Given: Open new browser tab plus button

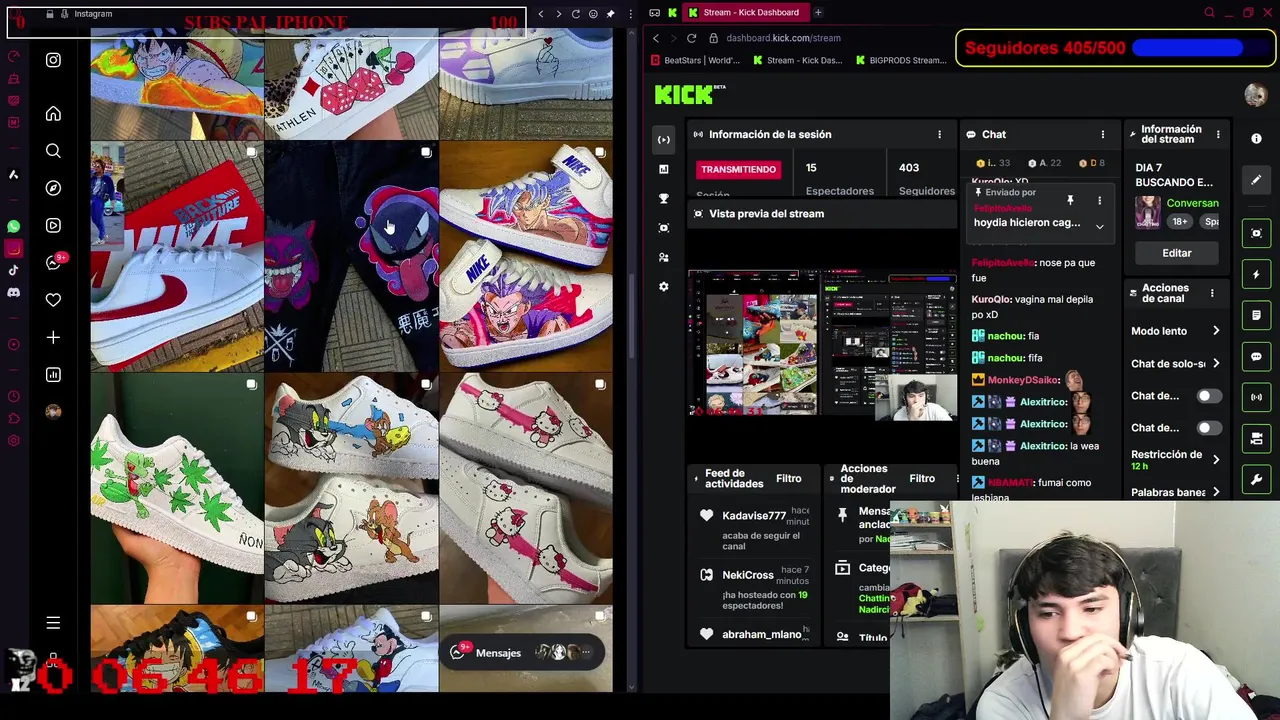Looking at the screenshot, I should 818,13.
